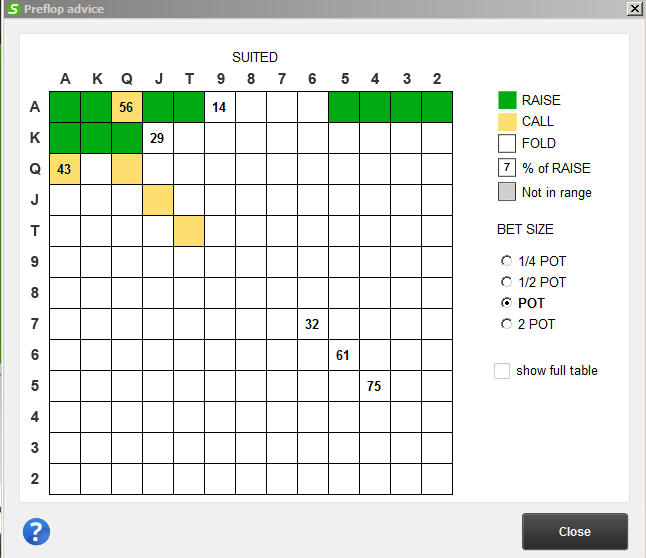Select the 2 POT bet size
Screen dimensions: 646x558
[x=506, y=324]
